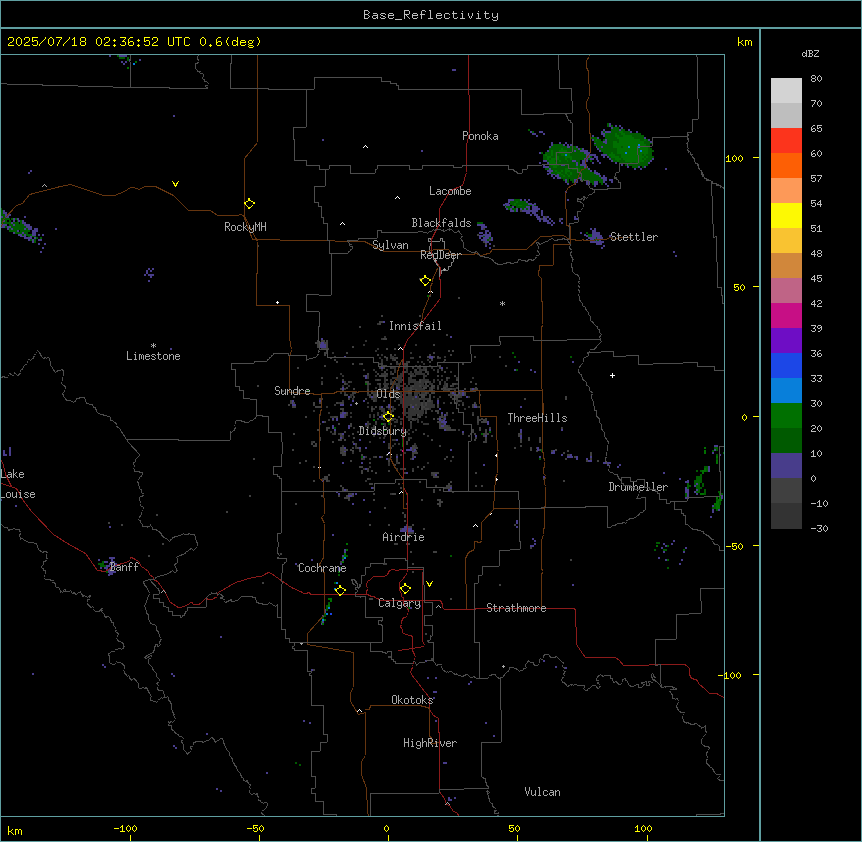Click the Airdrie city label
862x842 pixels.
404,537
